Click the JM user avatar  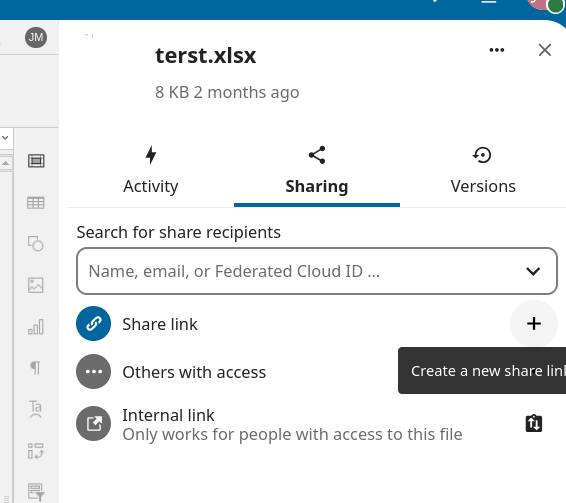coord(36,37)
